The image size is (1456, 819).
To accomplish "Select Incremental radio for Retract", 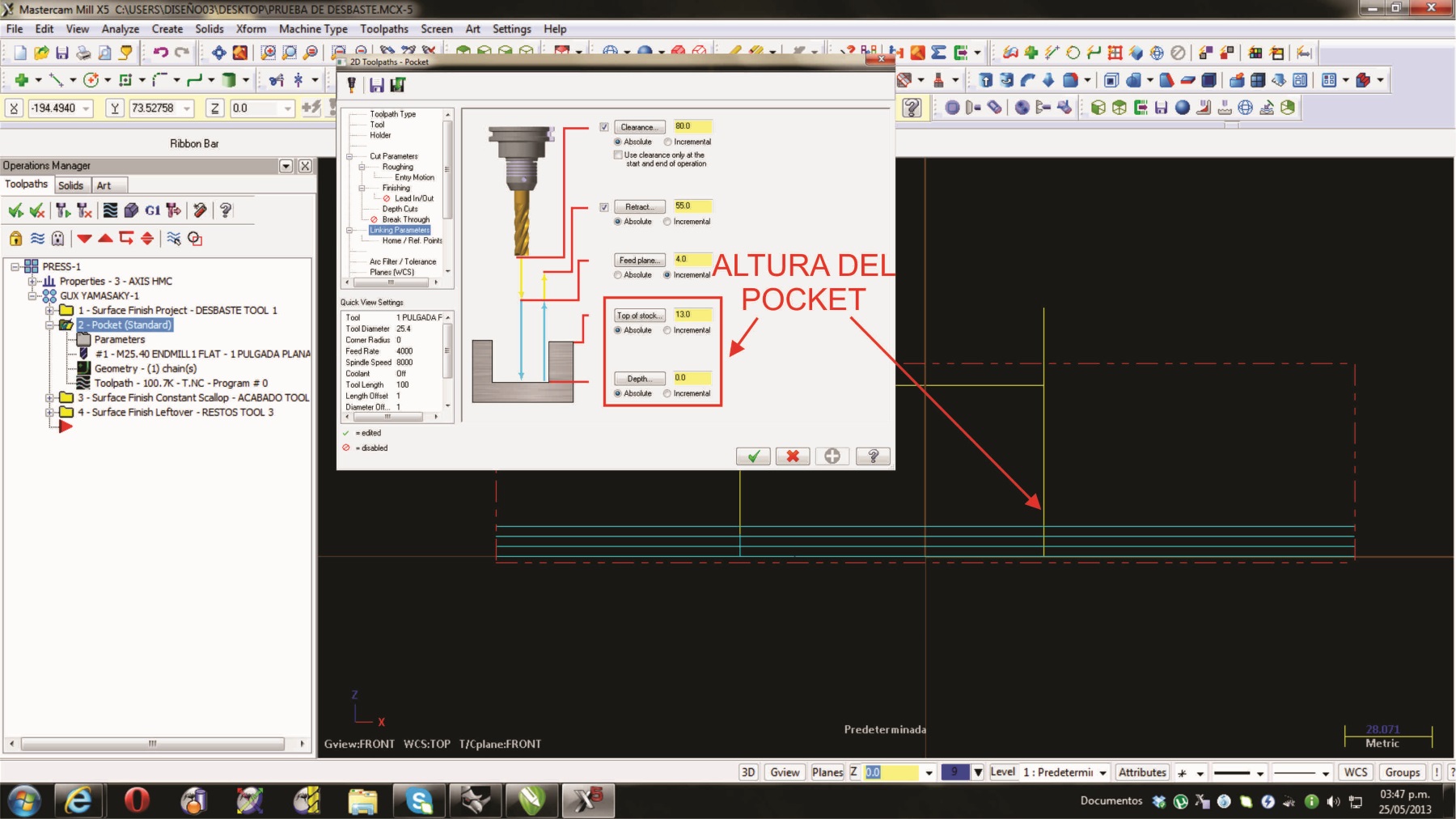I will click(x=667, y=222).
